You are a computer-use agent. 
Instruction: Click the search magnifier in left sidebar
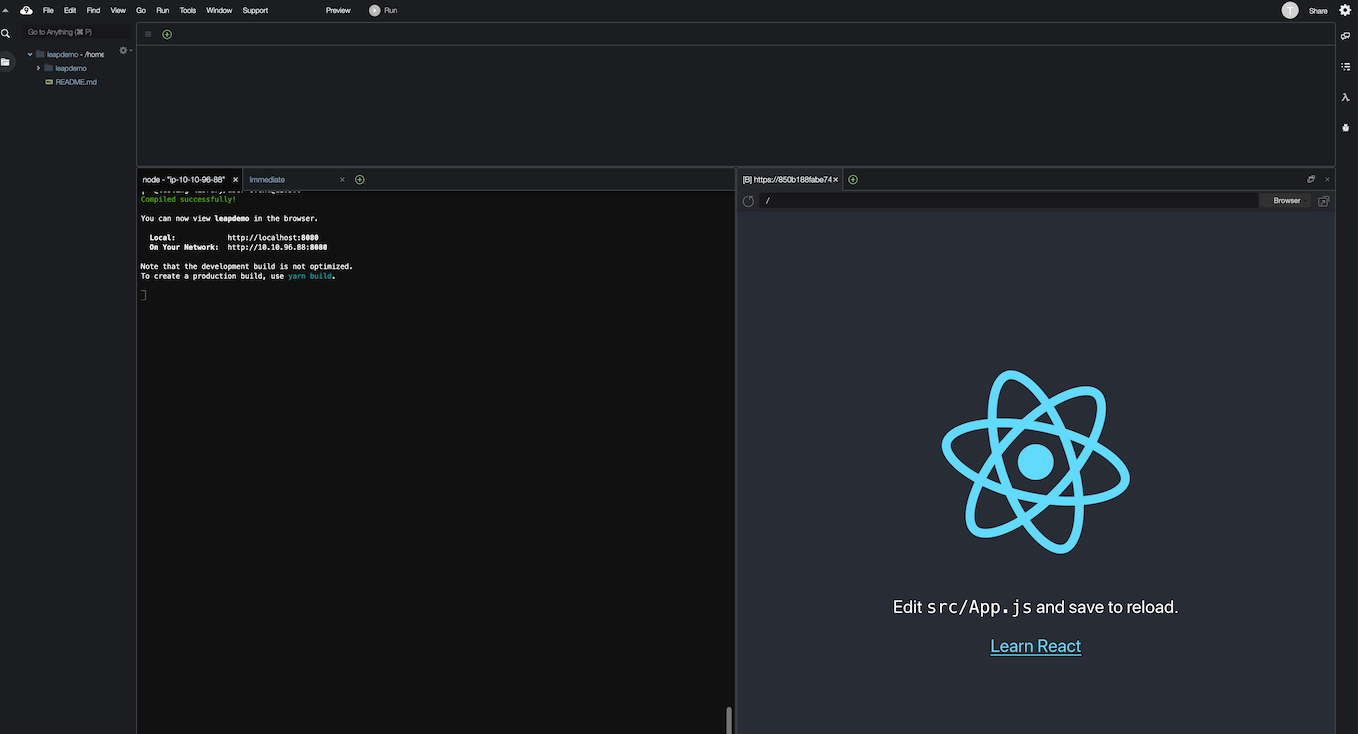click(x=6, y=33)
